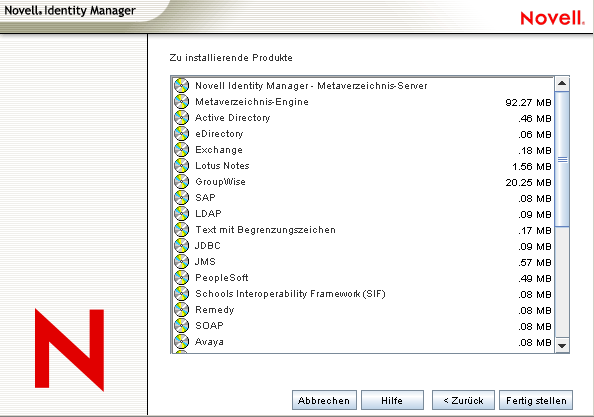This screenshot has height=417, width=594.
Task: Click the disc icon beside Schools Interoperability Framework
Action: (x=181, y=294)
